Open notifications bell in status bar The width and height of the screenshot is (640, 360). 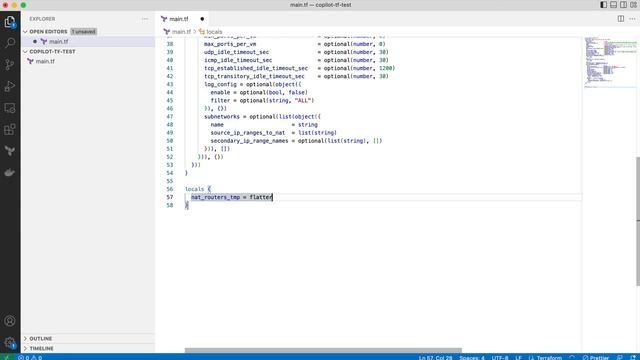[633, 358]
